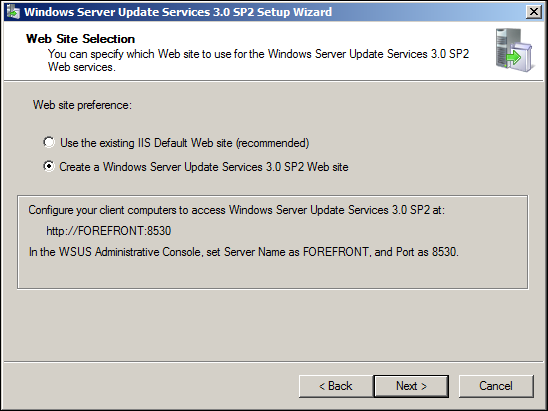
Task: Click the 'Windows Server Update Services 3.0 SP2' text in header
Action: coord(368,54)
